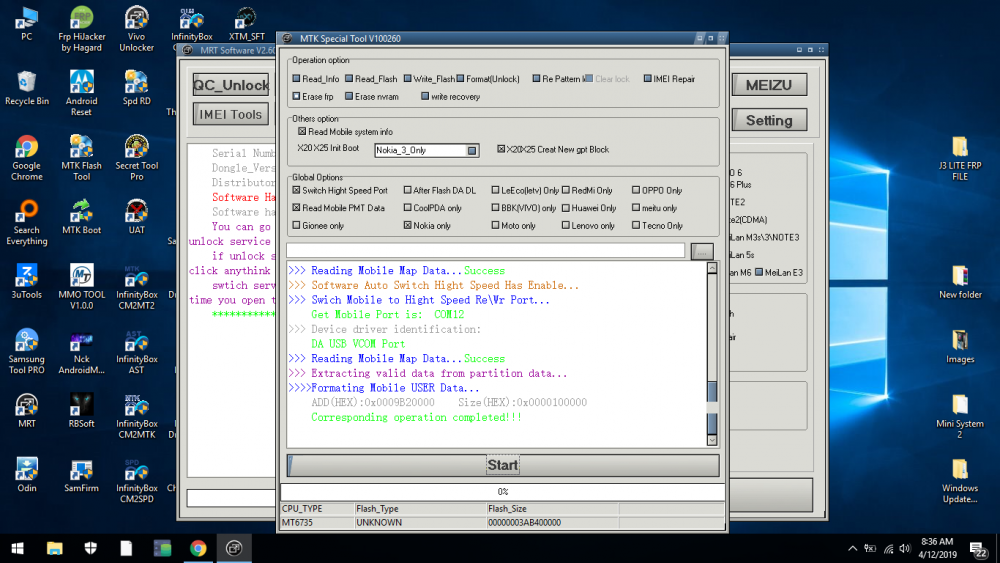Image resolution: width=1000 pixels, height=563 pixels.
Task: Open the Google Chrome desktop shortcut
Action: point(27,158)
